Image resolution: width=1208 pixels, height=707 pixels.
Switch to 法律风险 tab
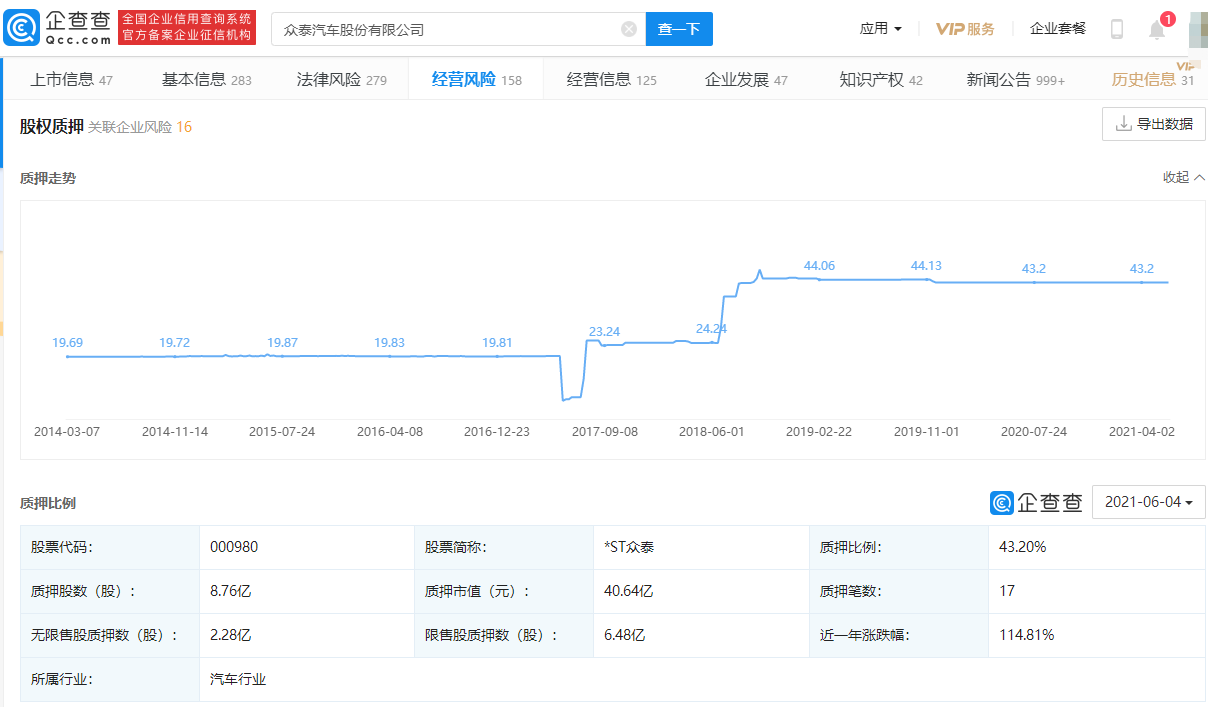(341, 80)
